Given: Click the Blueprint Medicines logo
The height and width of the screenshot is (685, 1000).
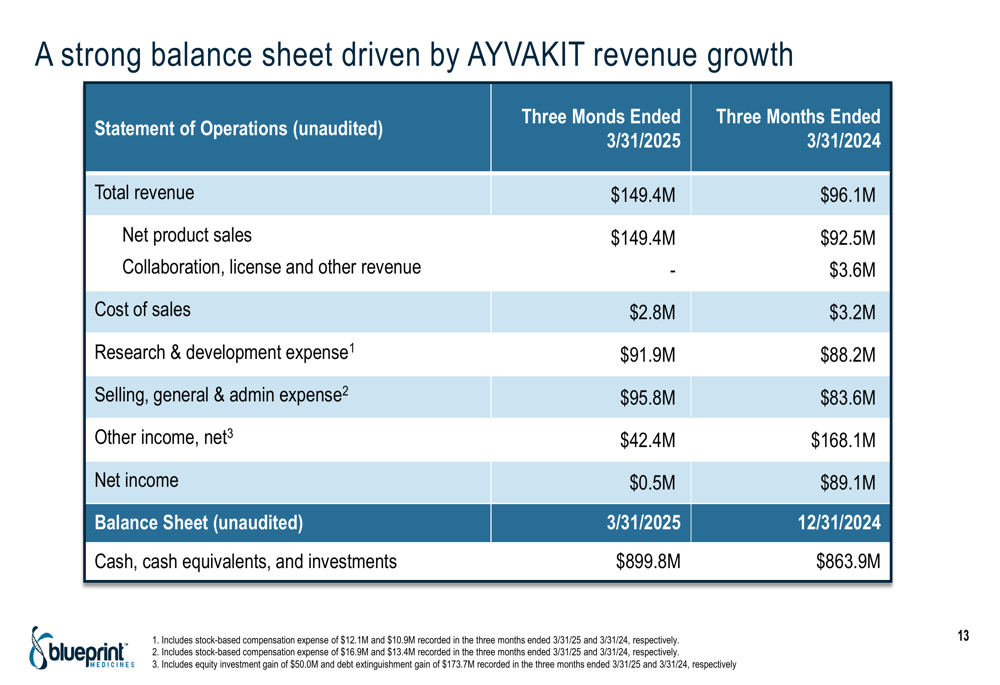Looking at the screenshot, I should (x=82, y=648).
